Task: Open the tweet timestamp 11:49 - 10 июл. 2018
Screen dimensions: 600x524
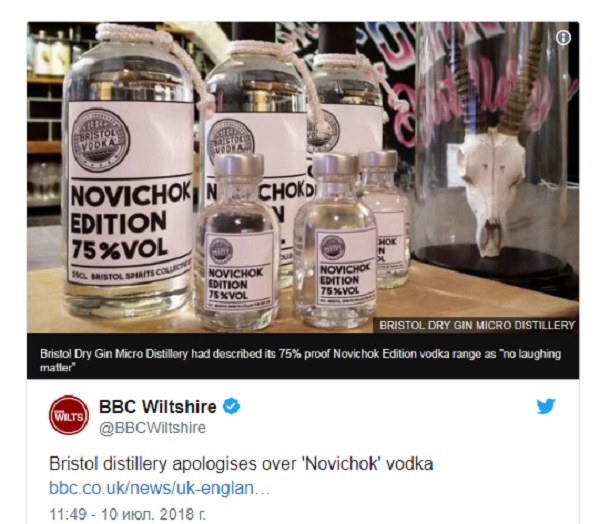Action: pos(127,514)
